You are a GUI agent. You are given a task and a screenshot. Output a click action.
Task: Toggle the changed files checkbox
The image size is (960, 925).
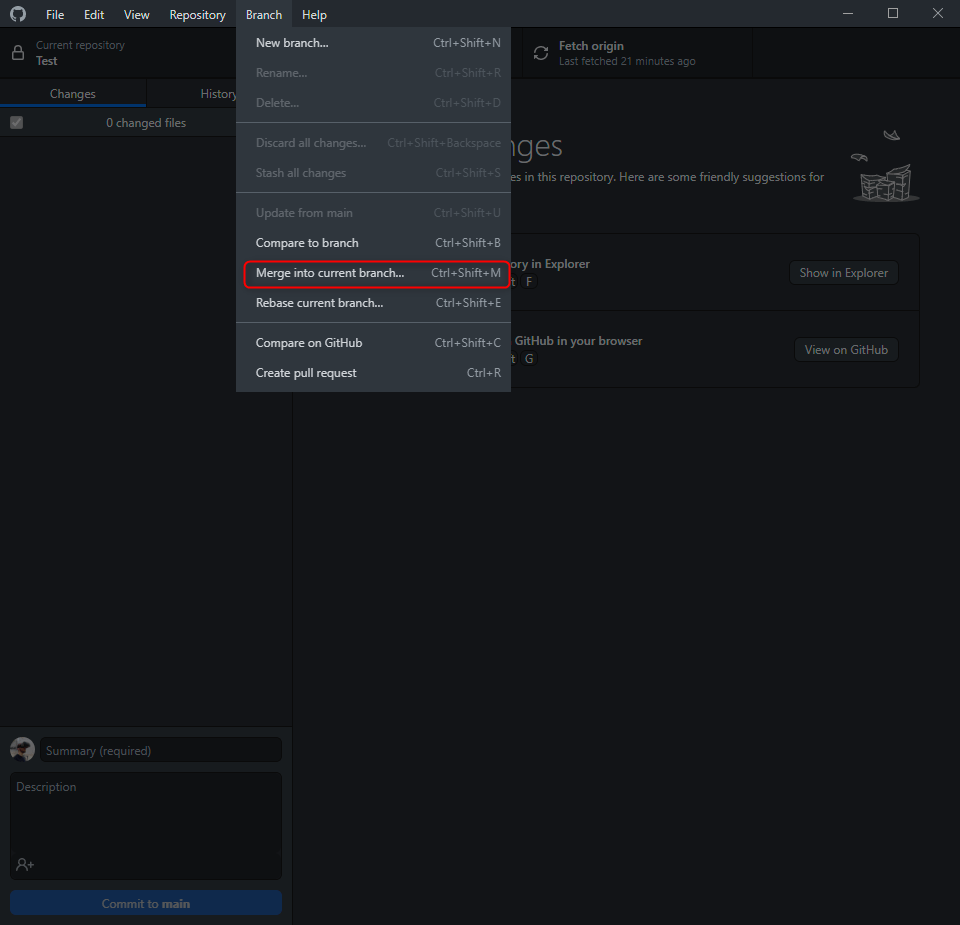(x=16, y=123)
